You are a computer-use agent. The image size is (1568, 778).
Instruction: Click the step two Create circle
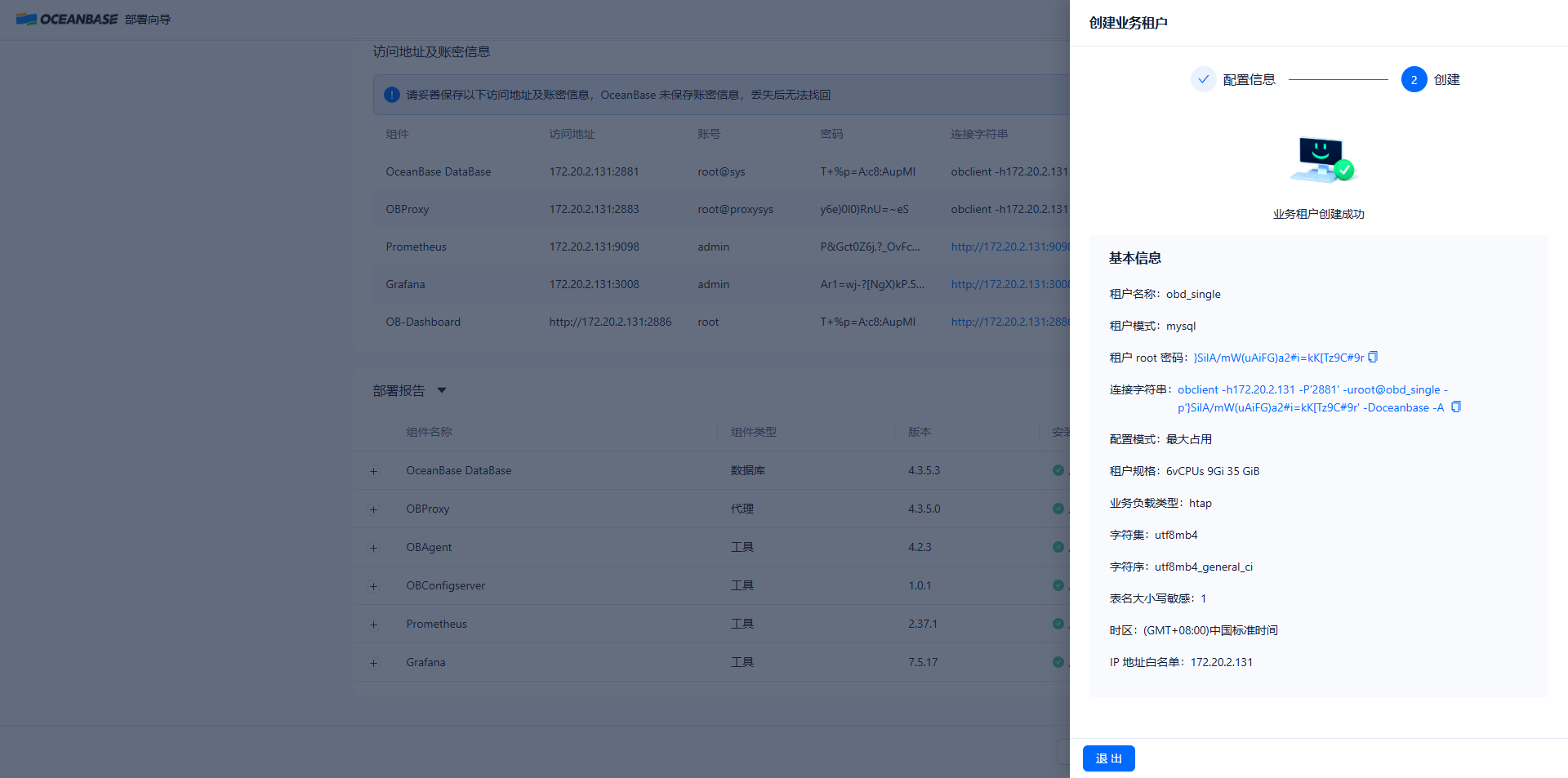1414,79
